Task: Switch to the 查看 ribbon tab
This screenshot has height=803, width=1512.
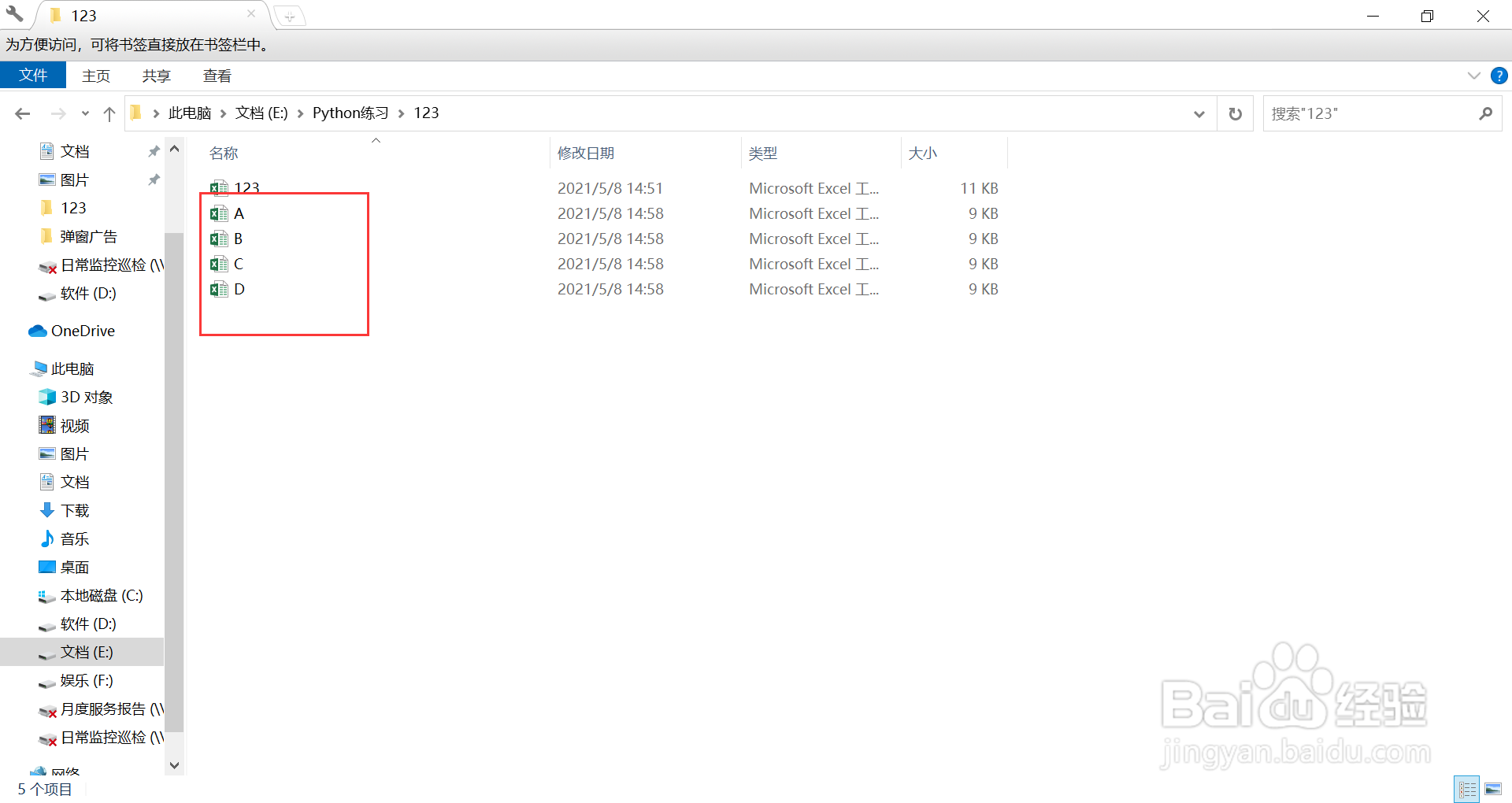Action: click(x=217, y=76)
